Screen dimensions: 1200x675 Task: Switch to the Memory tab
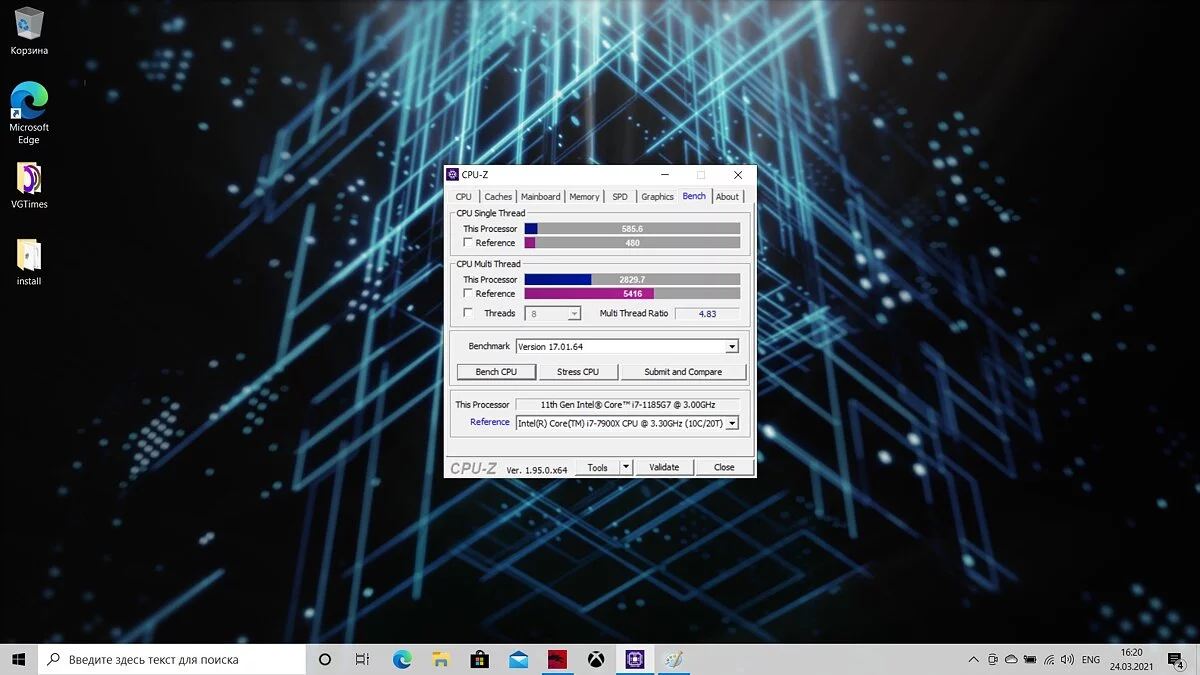(584, 197)
